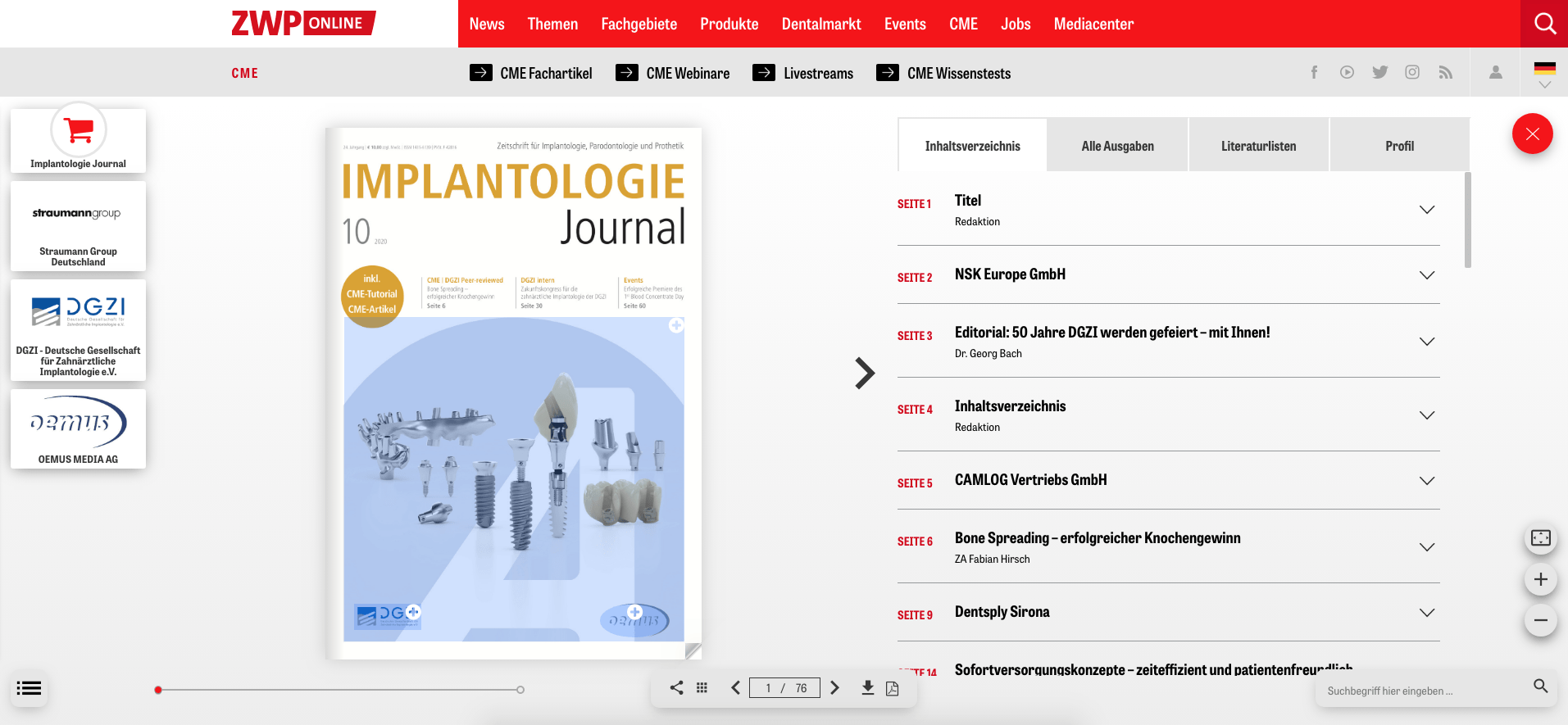Image resolution: width=1568 pixels, height=725 pixels.
Task: Click the search icon in Suchbegriff field
Action: [x=1541, y=686]
